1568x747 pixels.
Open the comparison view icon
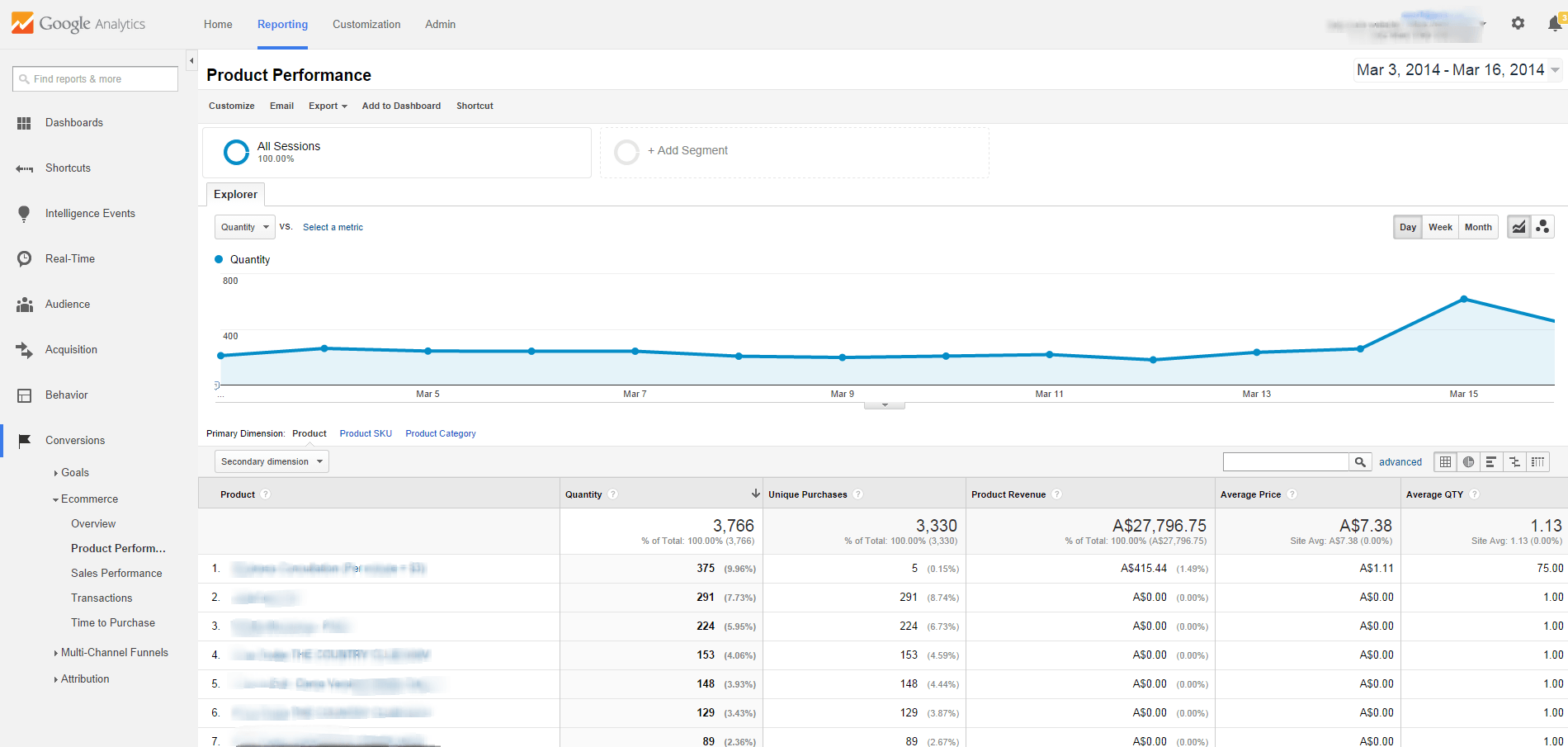(x=1514, y=461)
